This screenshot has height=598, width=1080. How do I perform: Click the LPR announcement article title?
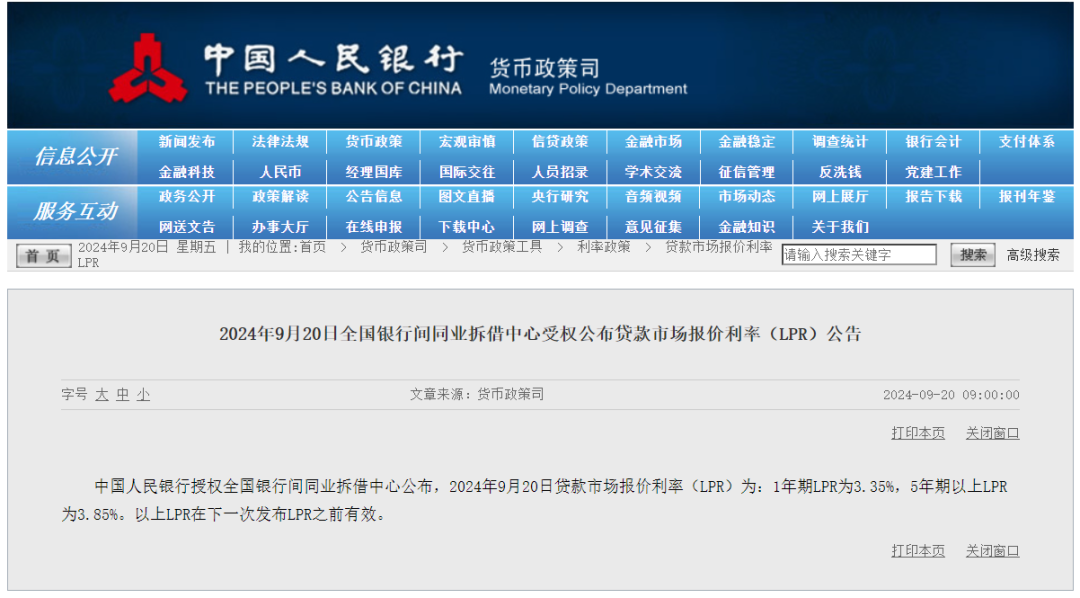pyautogui.click(x=541, y=334)
